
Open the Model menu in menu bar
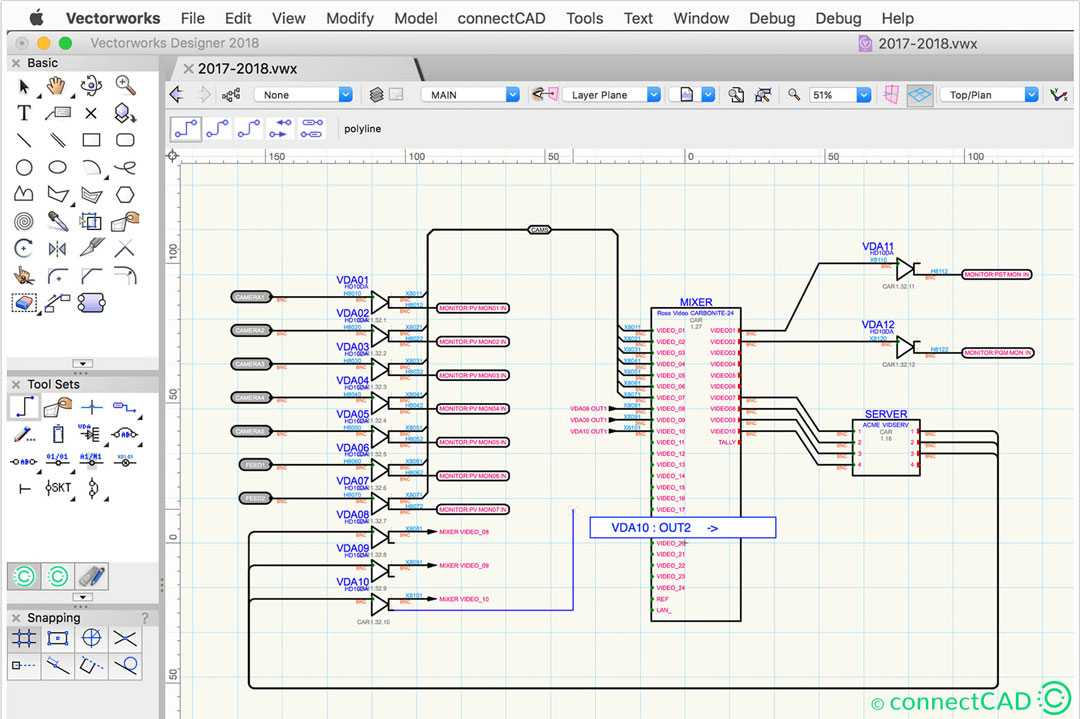coord(415,17)
